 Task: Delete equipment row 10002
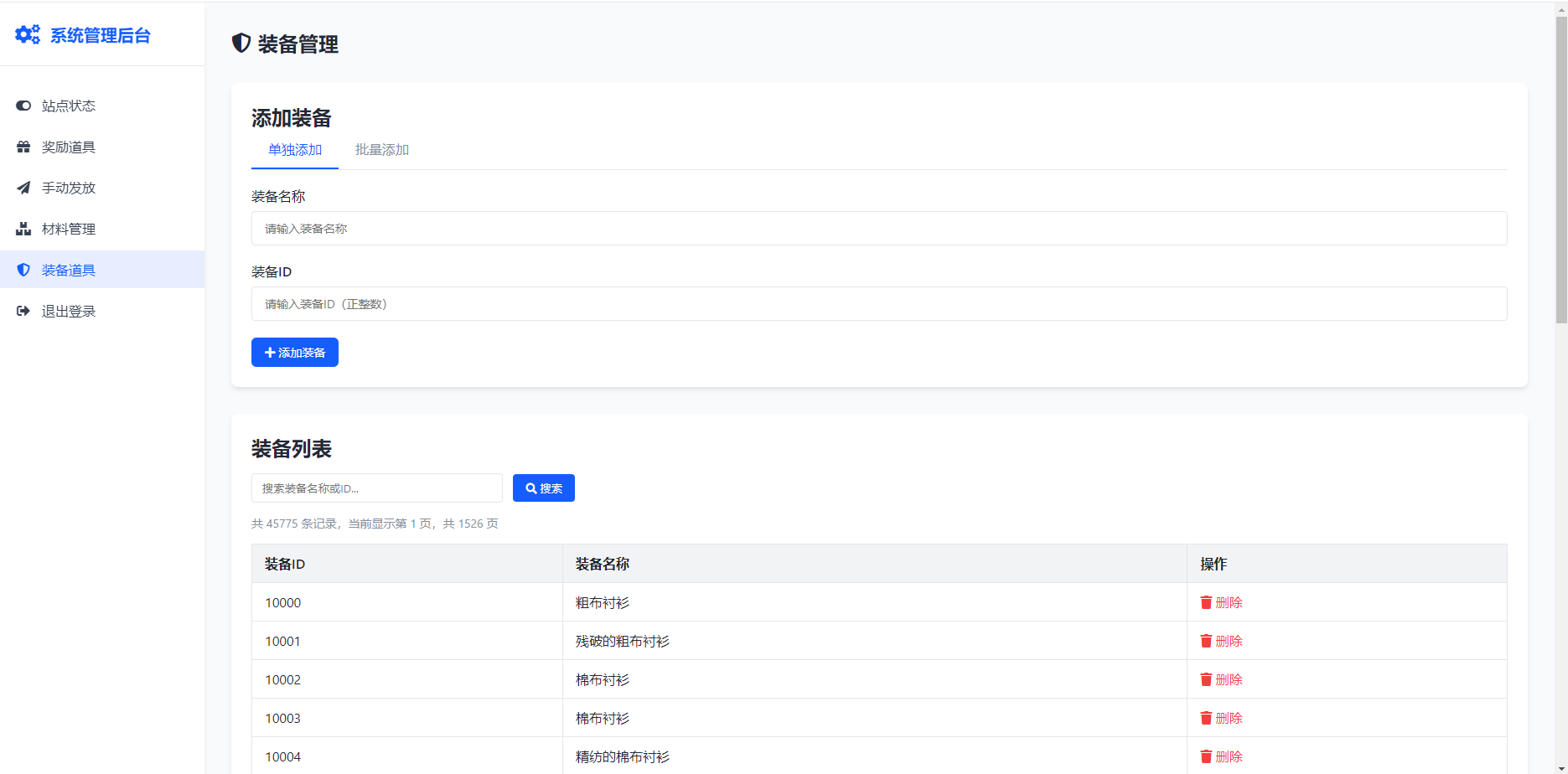[x=1221, y=679]
